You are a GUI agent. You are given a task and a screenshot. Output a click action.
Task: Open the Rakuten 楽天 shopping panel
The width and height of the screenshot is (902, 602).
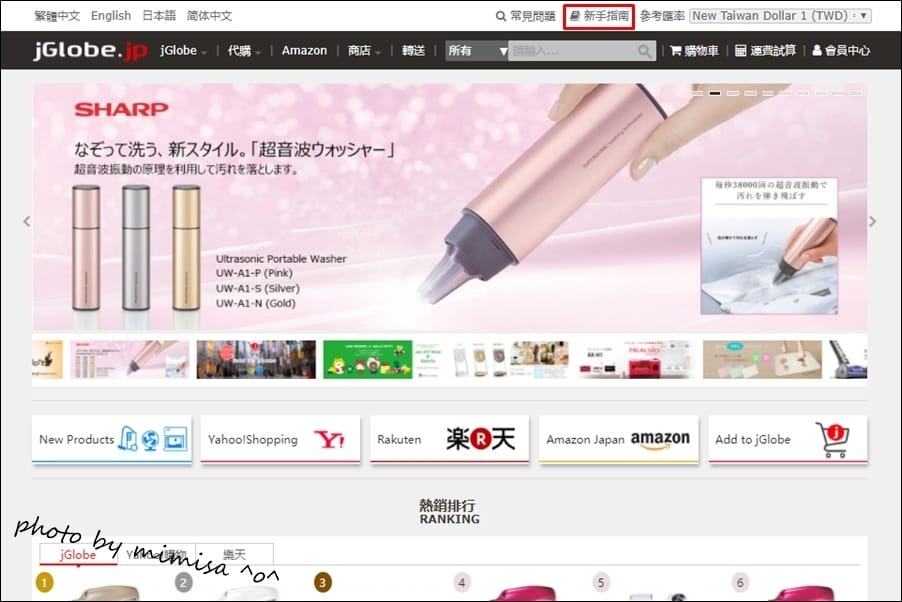pos(449,439)
